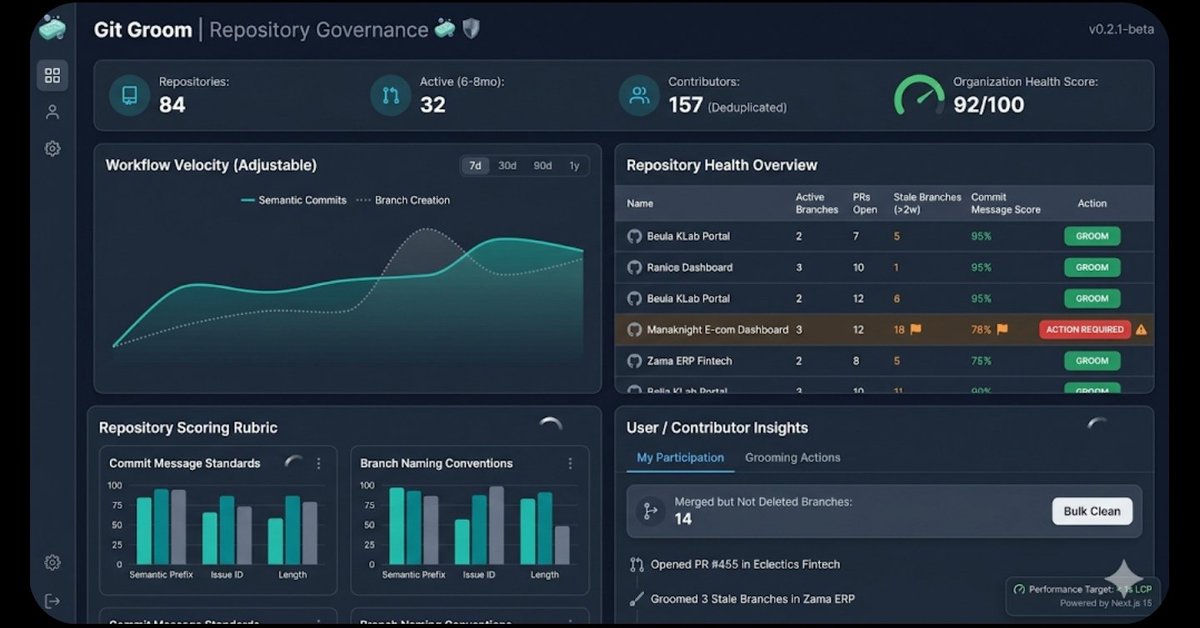Open Commit Message Standards kebab menu
1200x628 pixels.
319,463
